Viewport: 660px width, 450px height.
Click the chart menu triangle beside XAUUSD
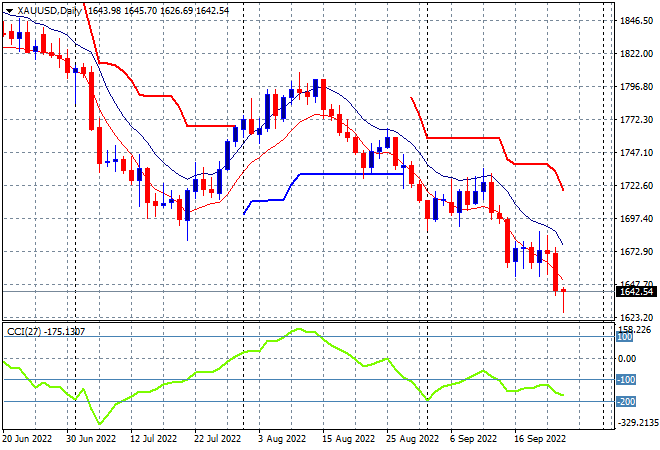tap(9, 11)
